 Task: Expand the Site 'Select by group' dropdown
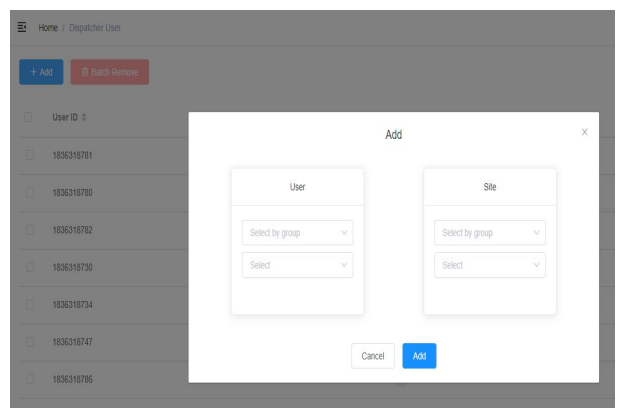[x=489, y=233]
